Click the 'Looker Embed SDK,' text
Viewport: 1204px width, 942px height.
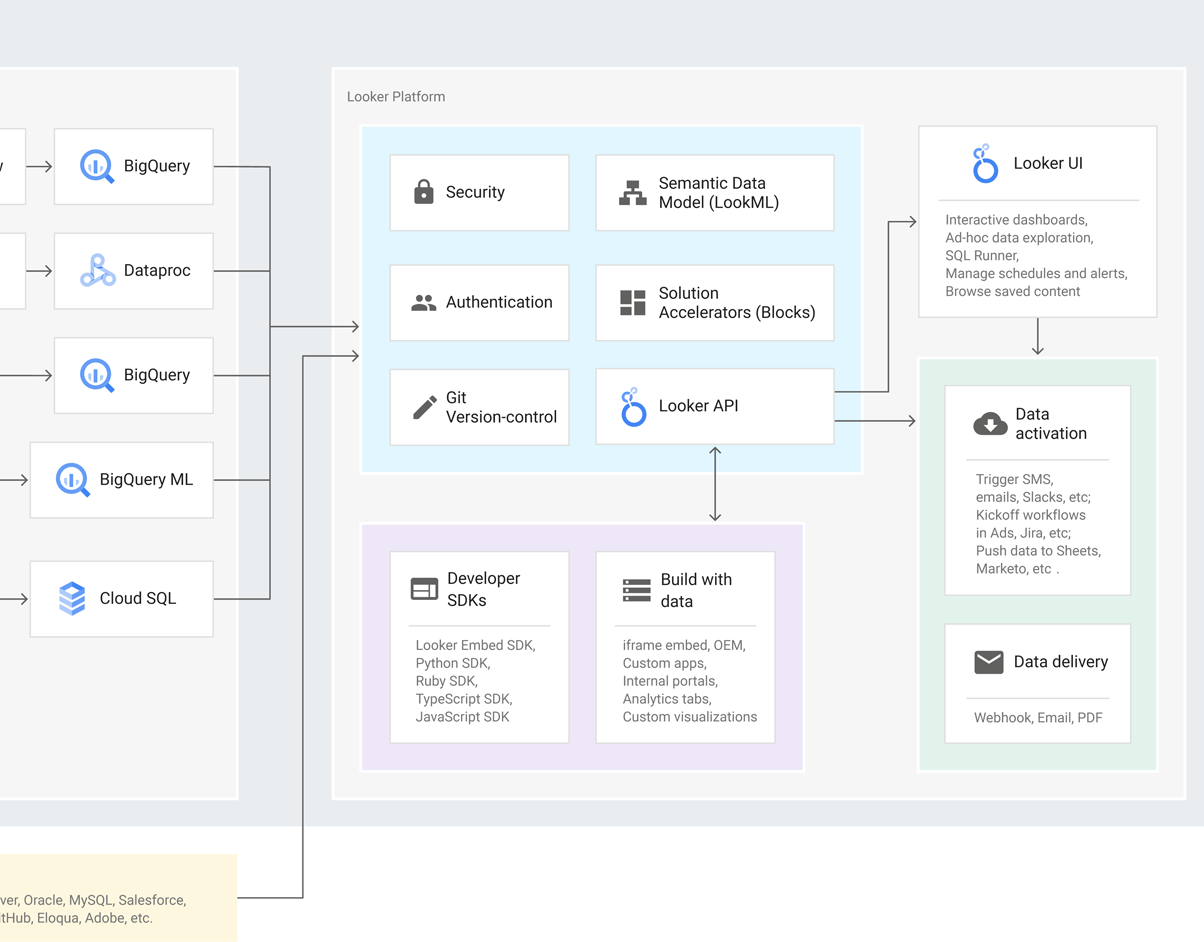point(475,645)
